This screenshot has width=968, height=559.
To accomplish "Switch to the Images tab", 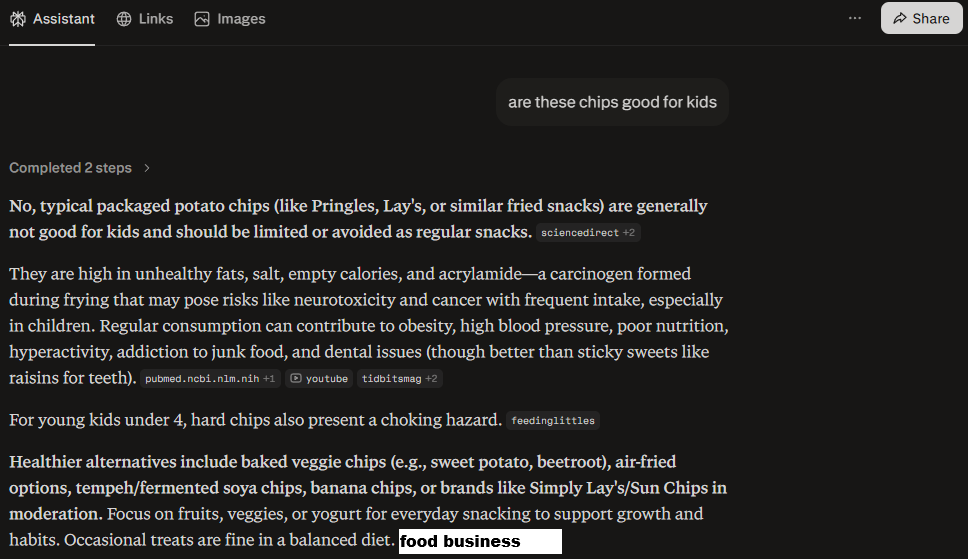I will pos(241,19).
